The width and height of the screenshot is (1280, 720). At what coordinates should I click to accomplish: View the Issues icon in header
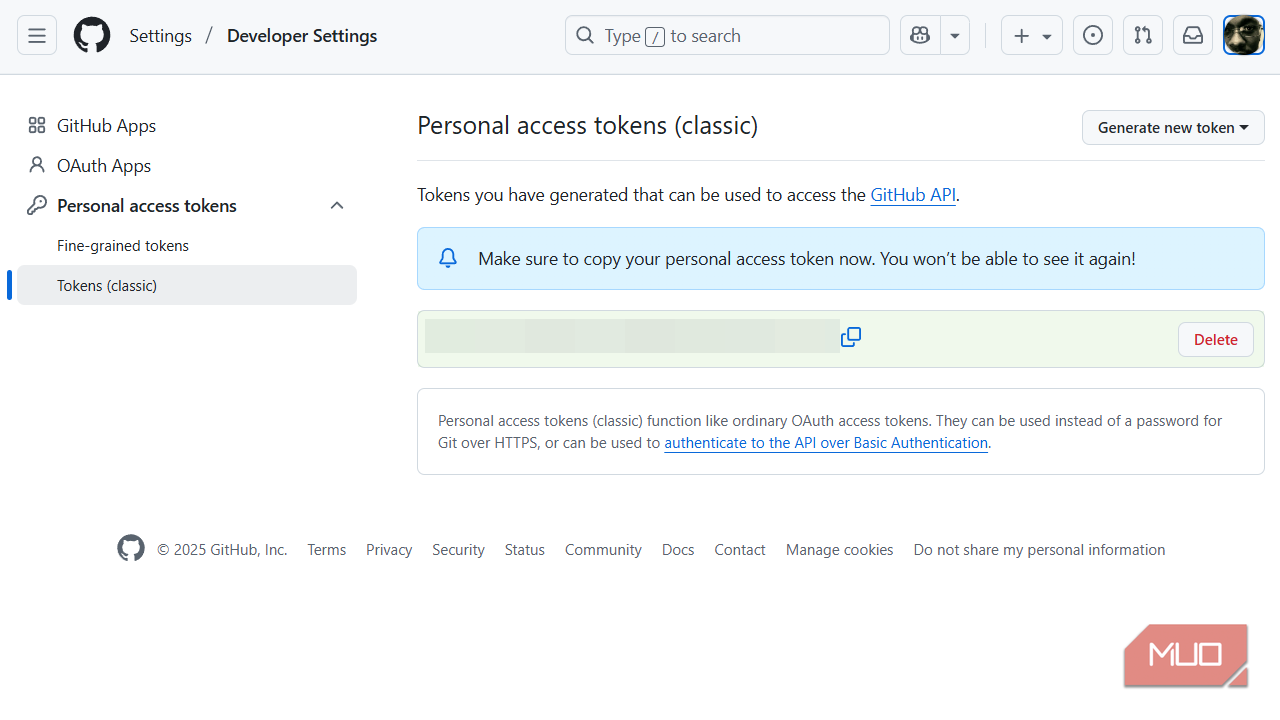tap(1093, 36)
